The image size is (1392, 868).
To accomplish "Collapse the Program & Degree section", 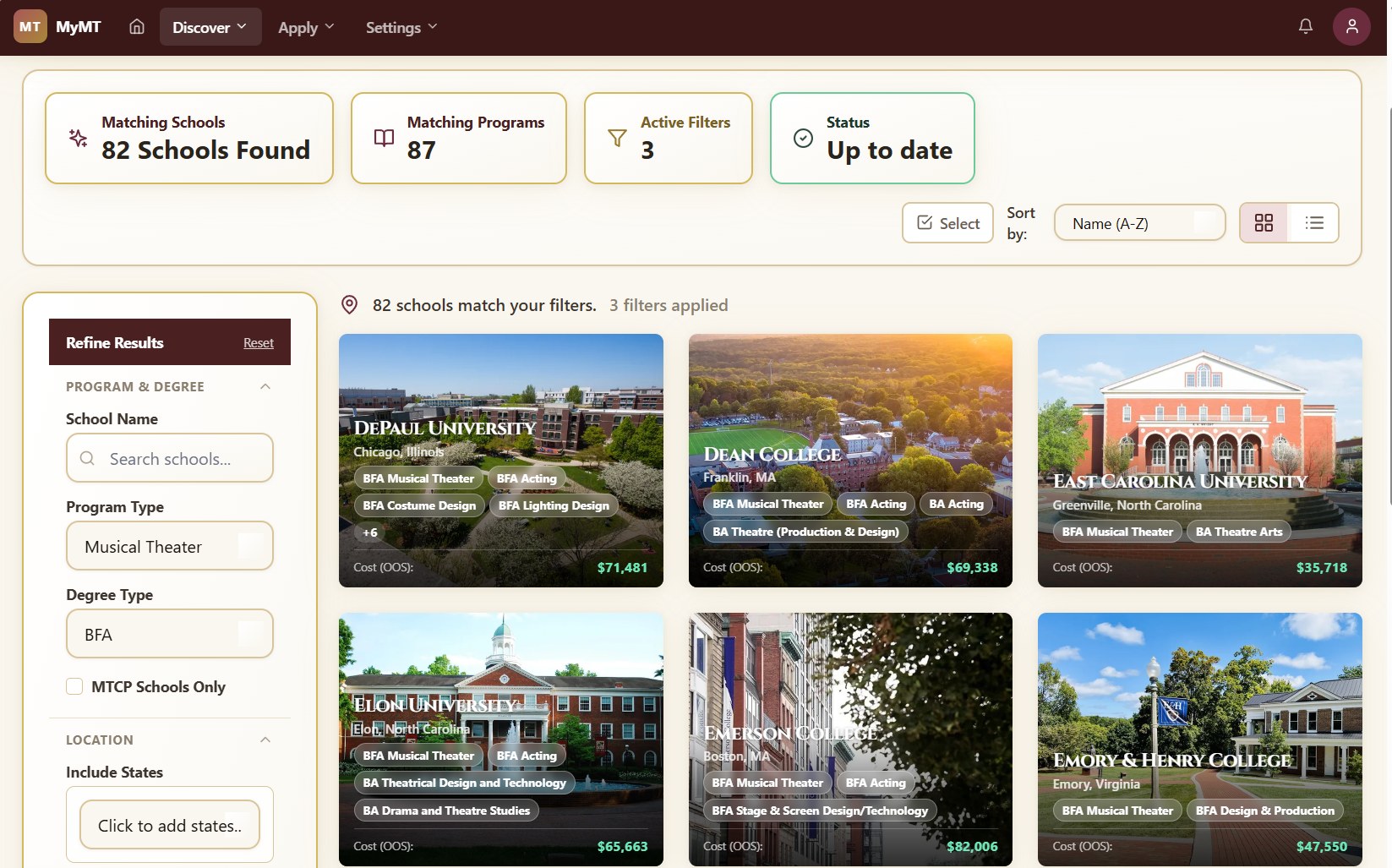I will click(265, 386).
